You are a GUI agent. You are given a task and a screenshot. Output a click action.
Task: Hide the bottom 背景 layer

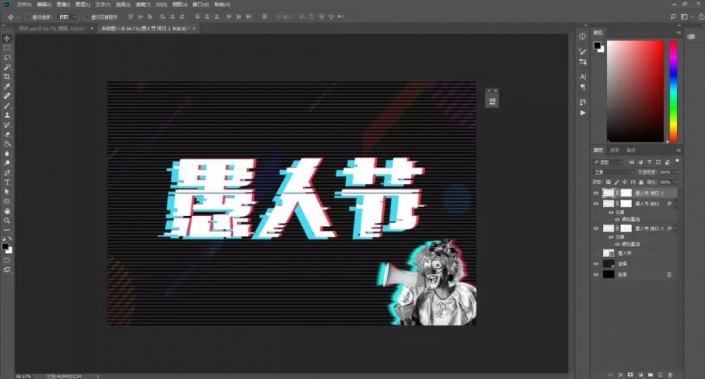(596, 274)
